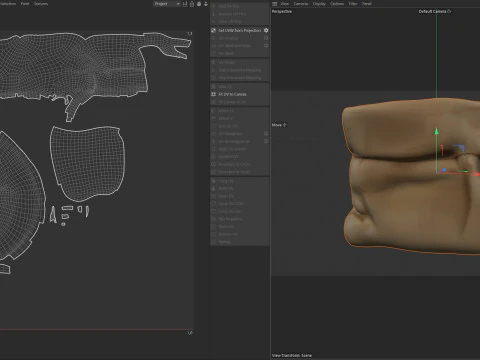The height and width of the screenshot is (360, 480).
Task: Click the Move tool indicator in viewport
Action: 279,125
